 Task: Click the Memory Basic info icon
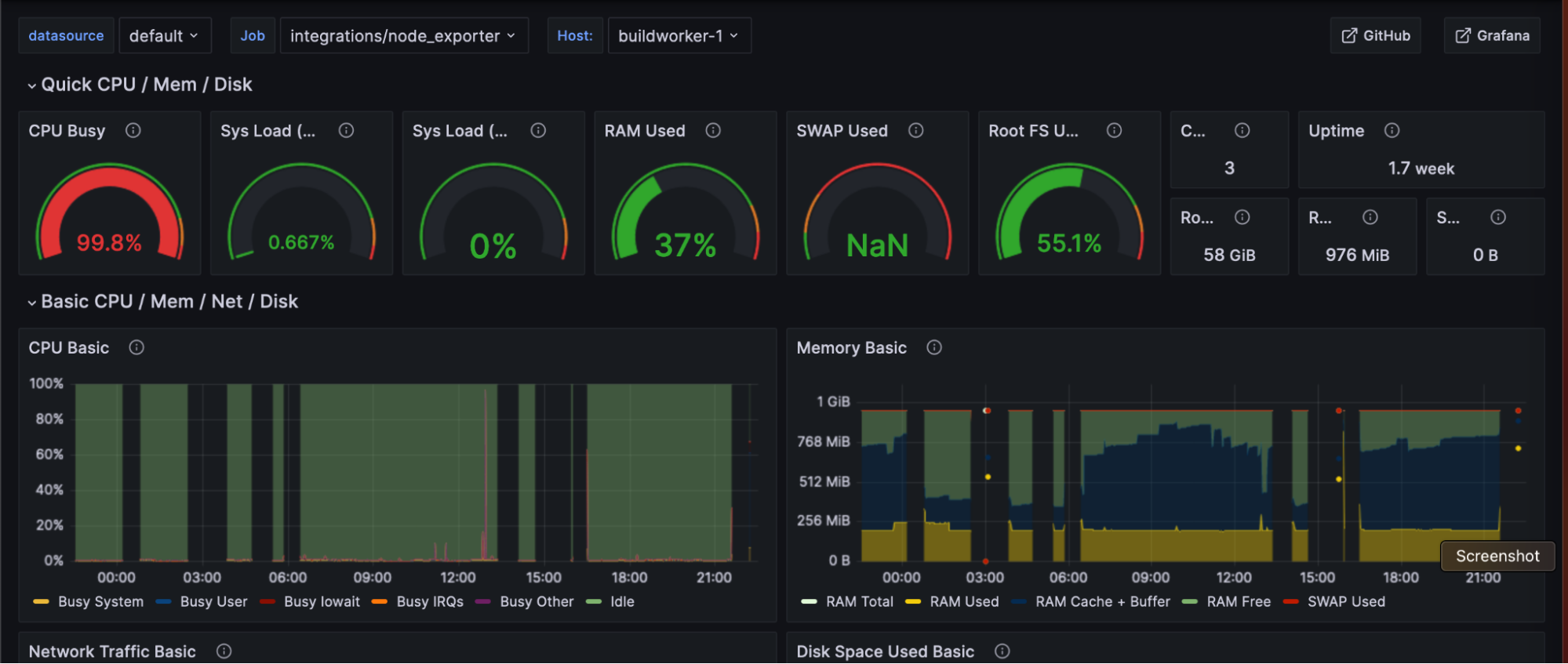(x=933, y=347)
